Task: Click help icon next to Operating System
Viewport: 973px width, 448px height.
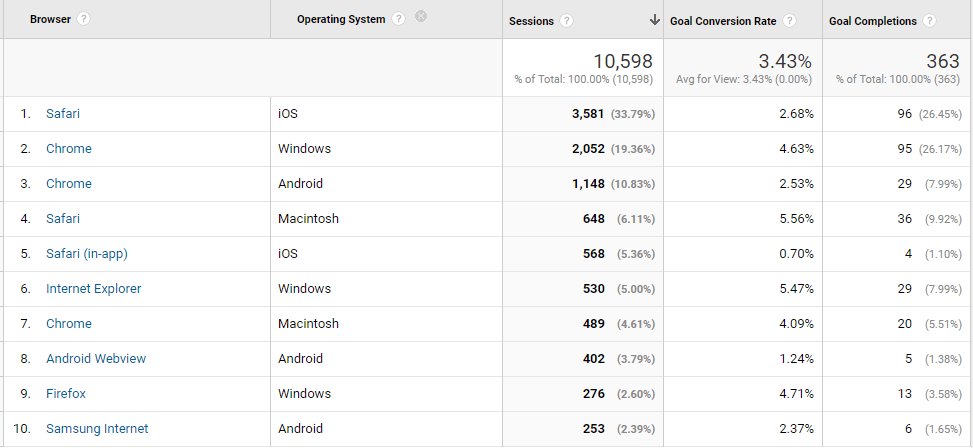Action: [399, 19]
